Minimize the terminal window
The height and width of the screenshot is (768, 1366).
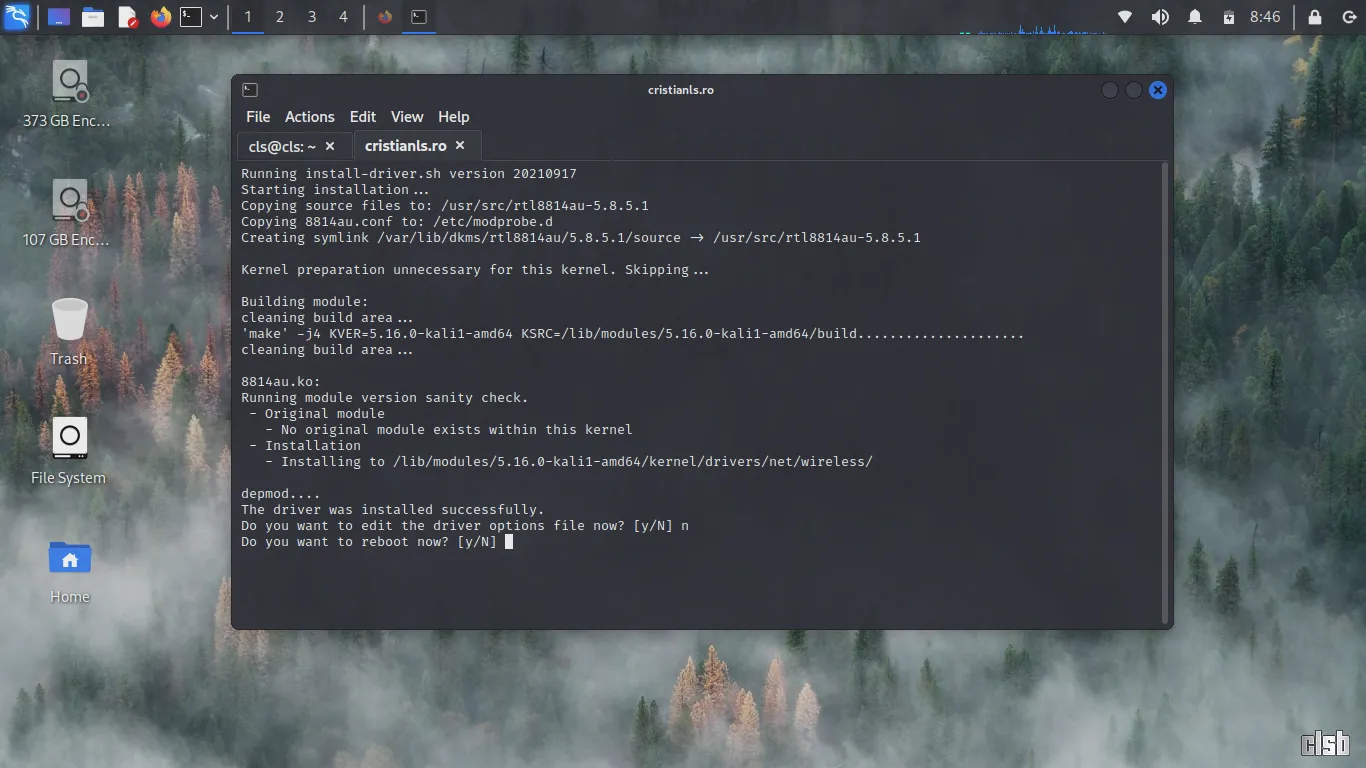coord(1110,90)
